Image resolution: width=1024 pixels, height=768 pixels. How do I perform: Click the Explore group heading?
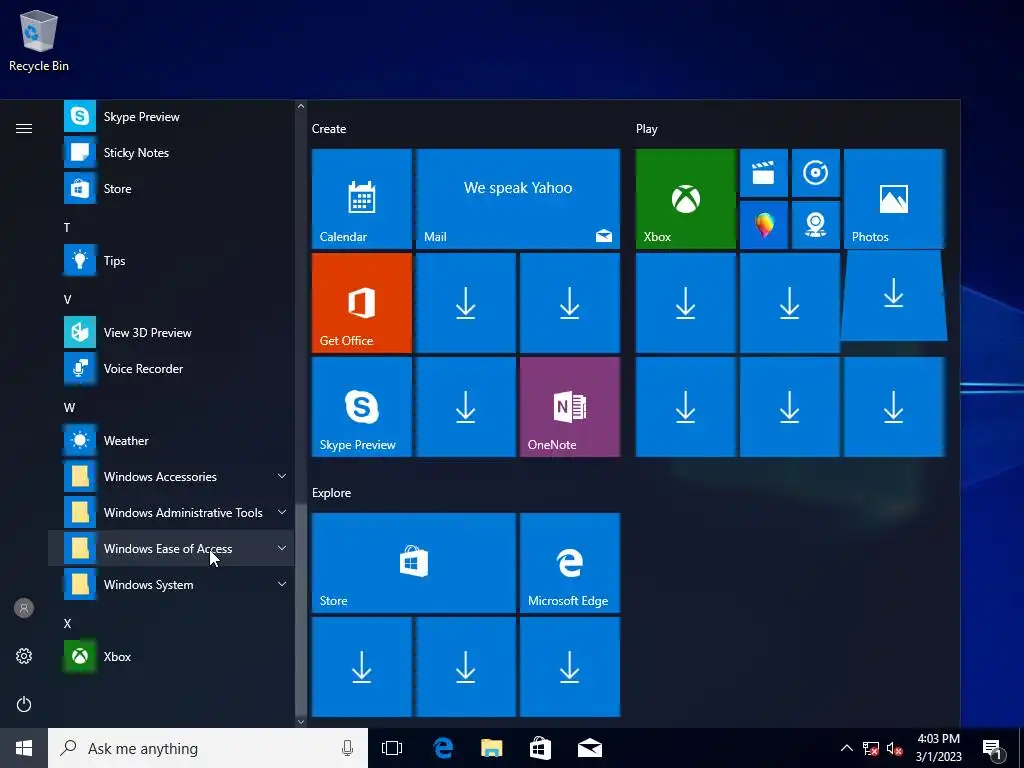[x=332, y=492]
